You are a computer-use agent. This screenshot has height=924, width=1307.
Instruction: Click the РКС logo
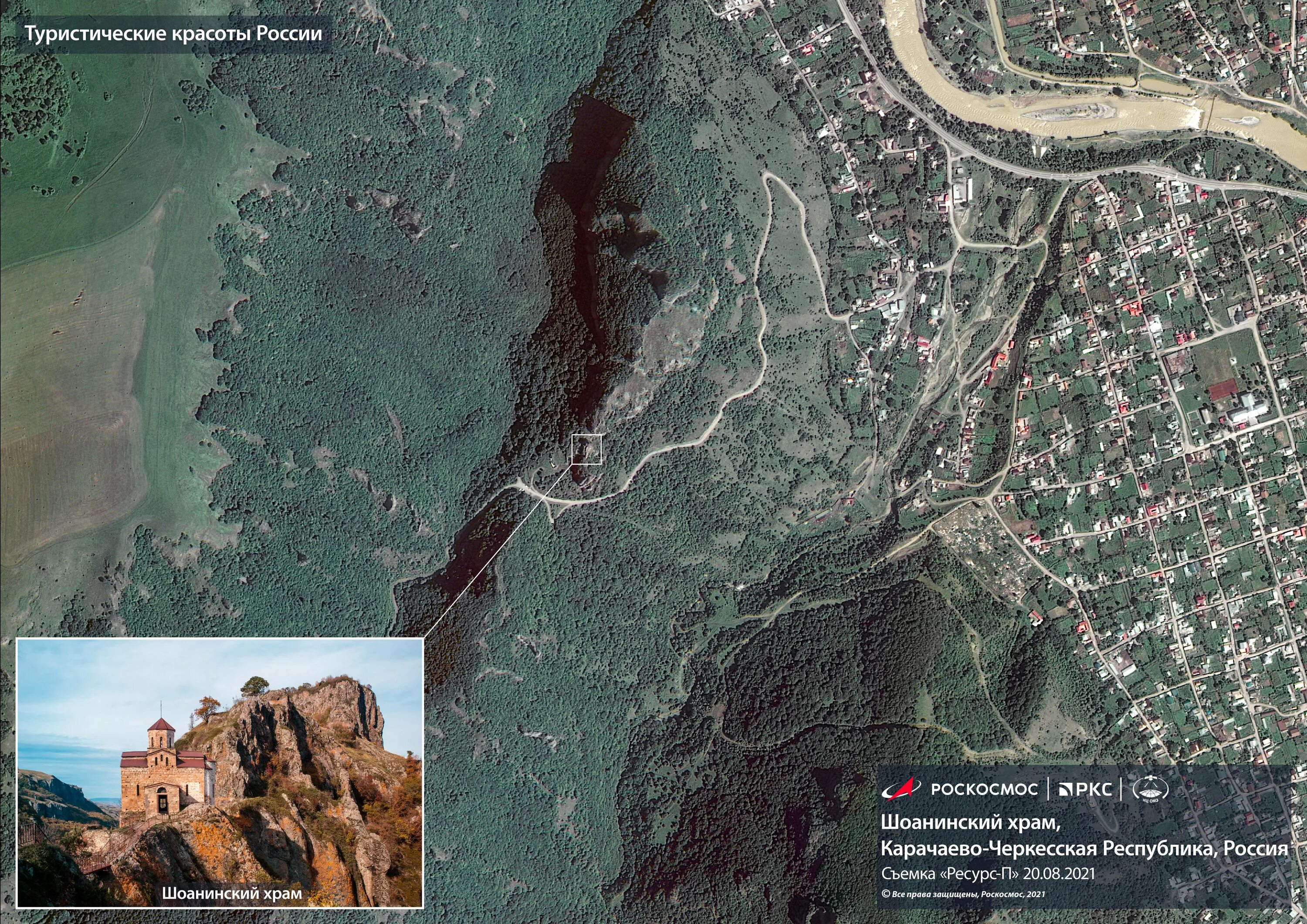(1085, 789)
